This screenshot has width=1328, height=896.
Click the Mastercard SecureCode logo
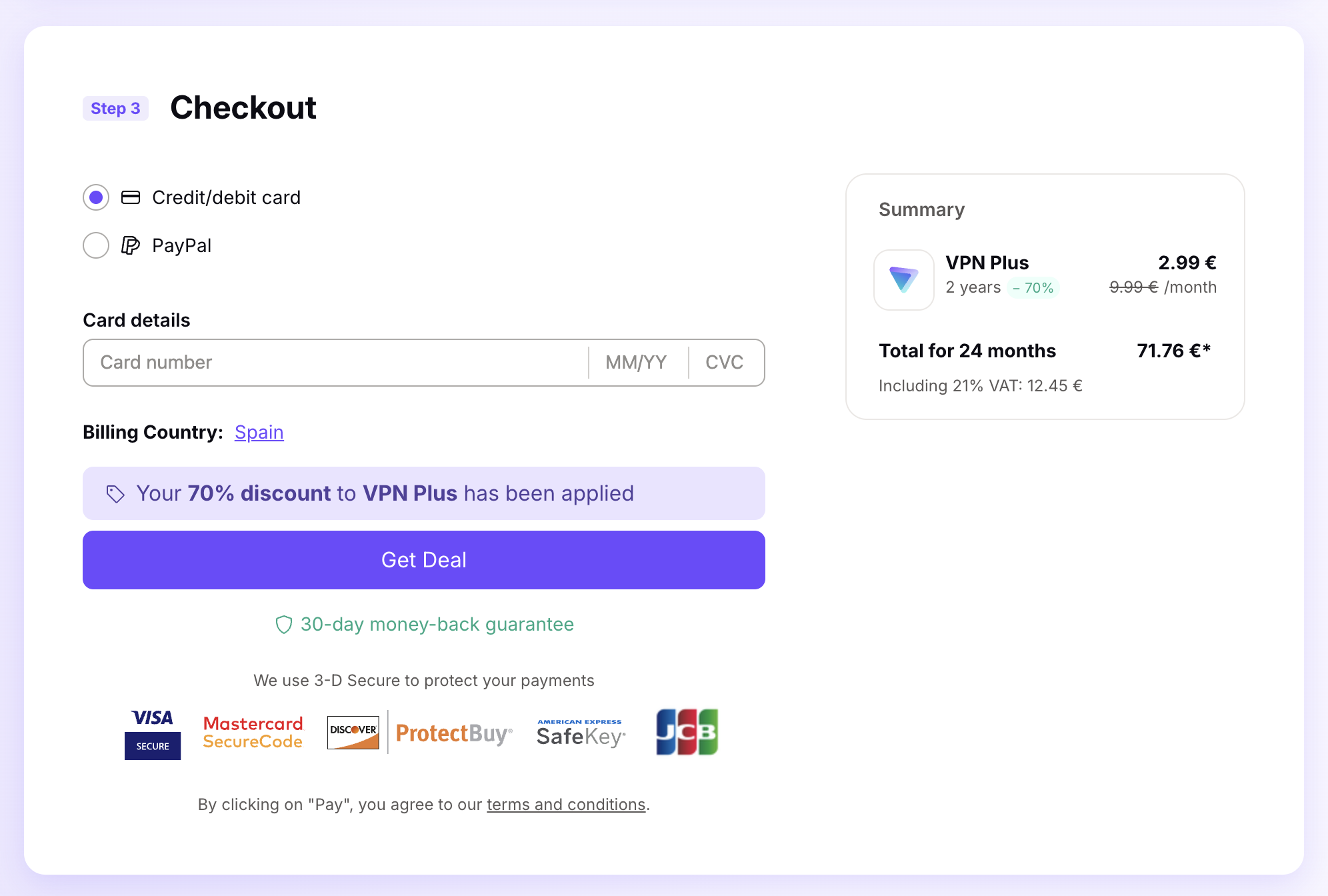click(253, 733)
